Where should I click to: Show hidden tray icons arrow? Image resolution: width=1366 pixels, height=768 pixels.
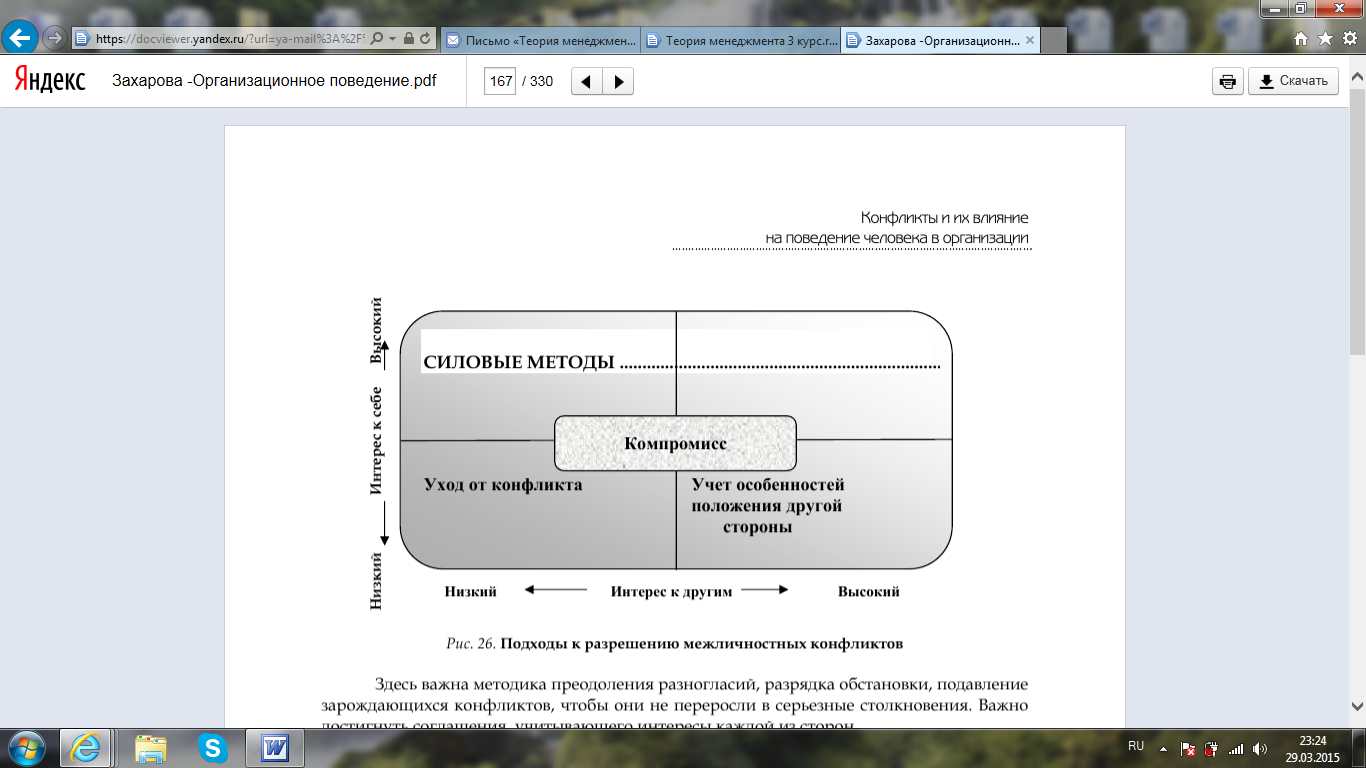point(1162,747)
